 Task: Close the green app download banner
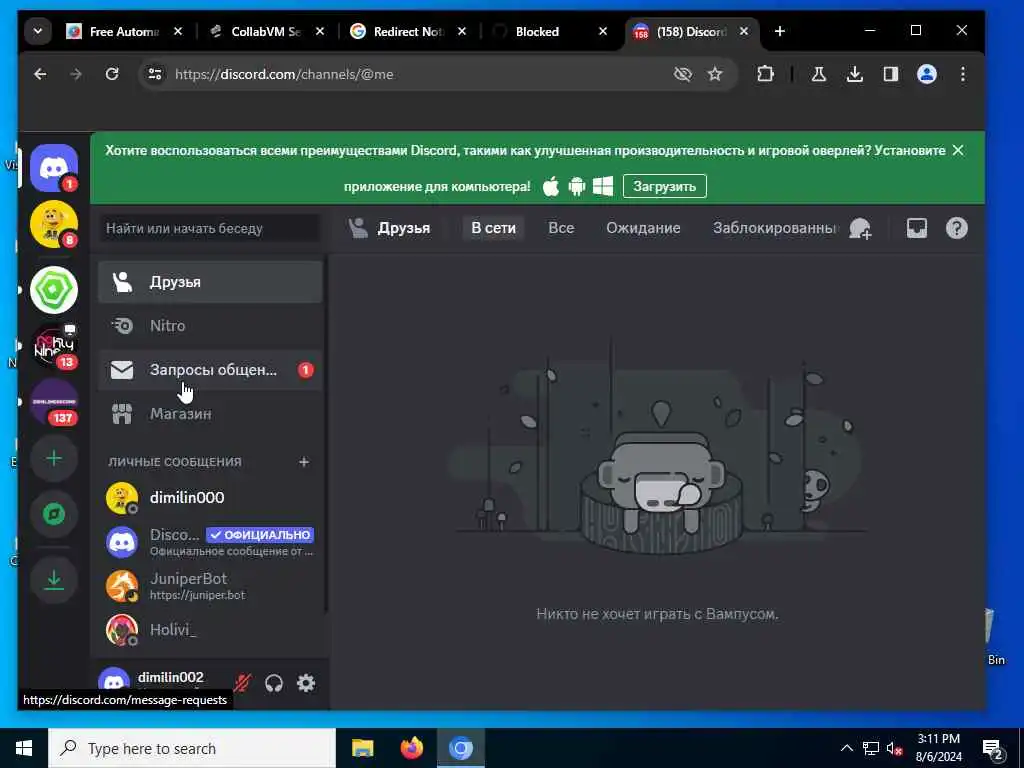[958, 150]
